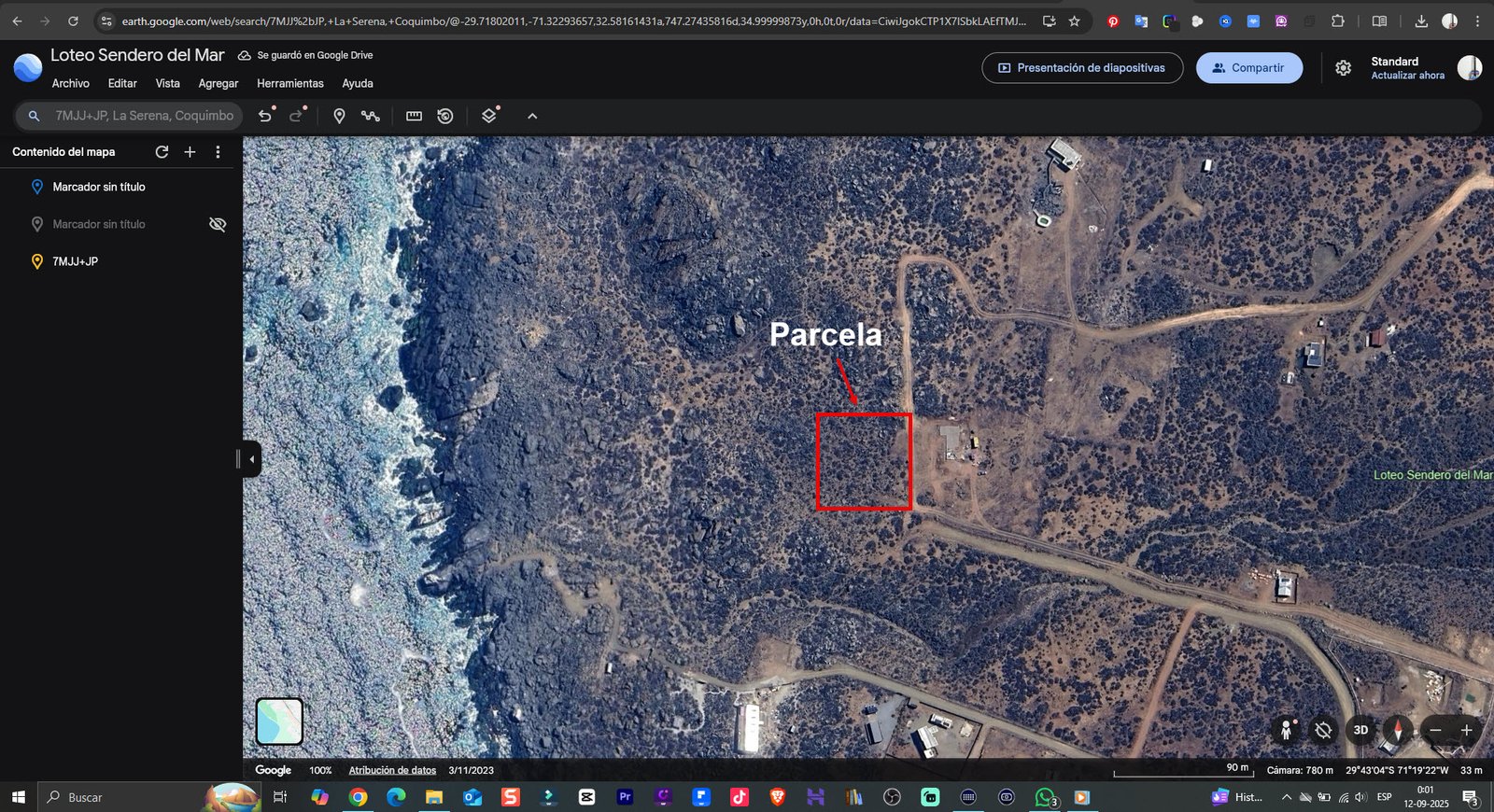This screenshot has height=812, width=1494.
Task: Click the undo arrow in toolbar
Action: point(265,116)
